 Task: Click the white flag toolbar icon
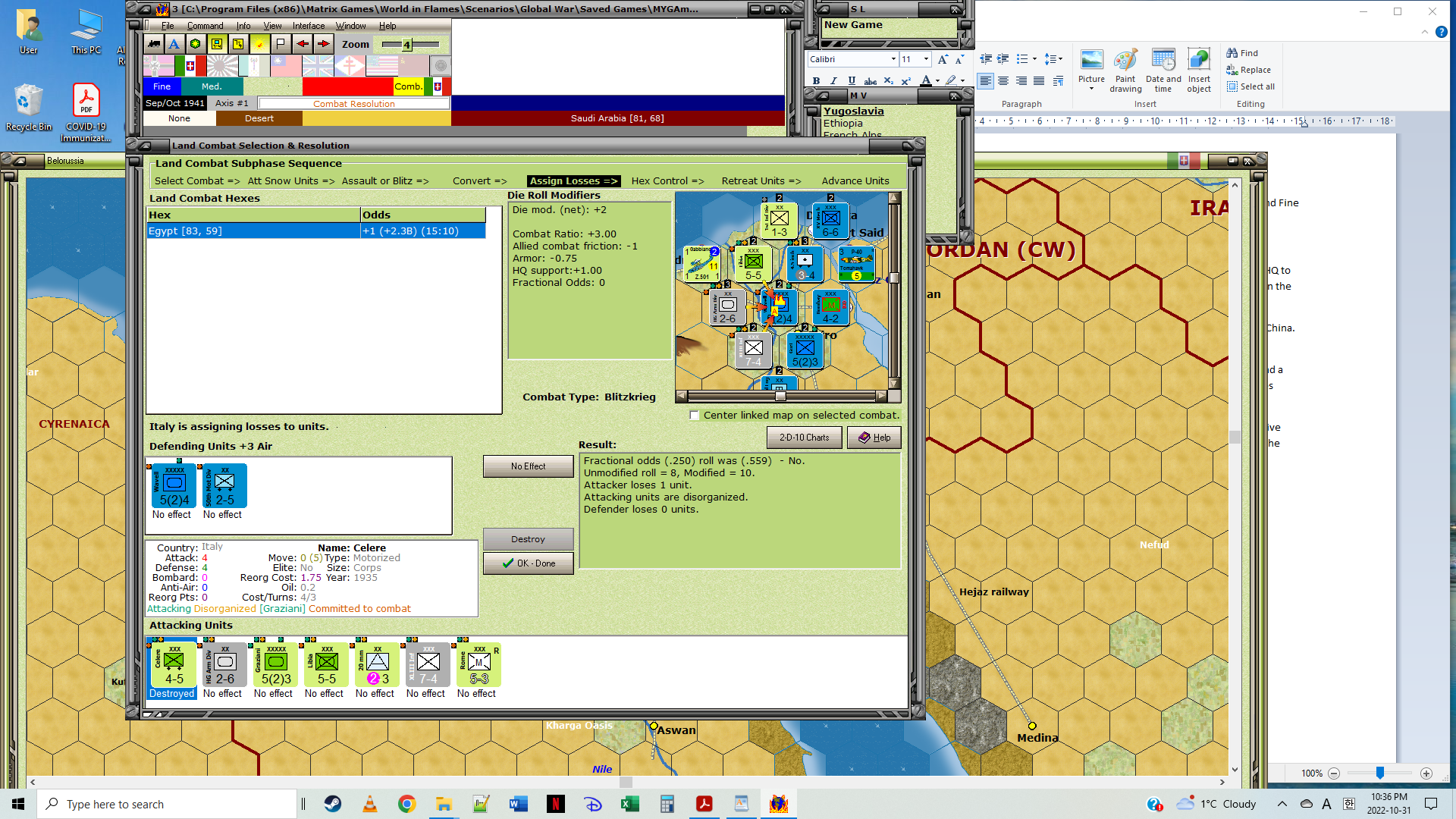pyautogui.click(x=281, y=44)
